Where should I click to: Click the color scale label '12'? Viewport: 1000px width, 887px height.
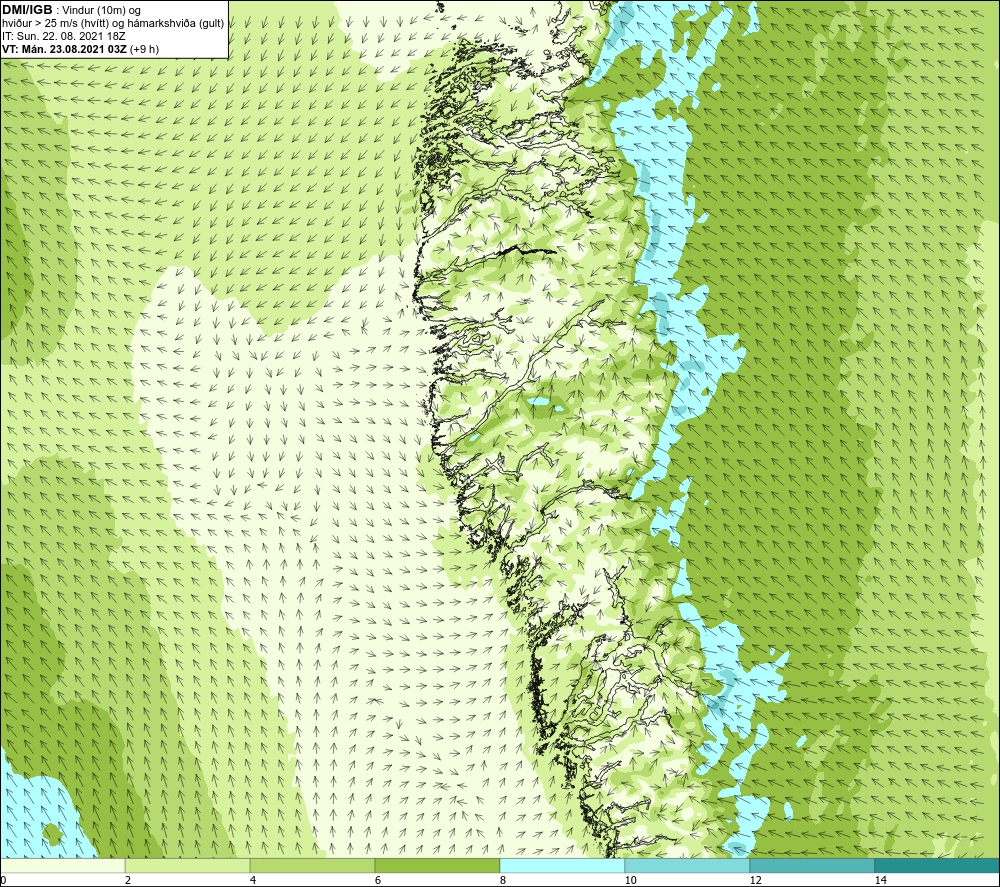[755, 880]
